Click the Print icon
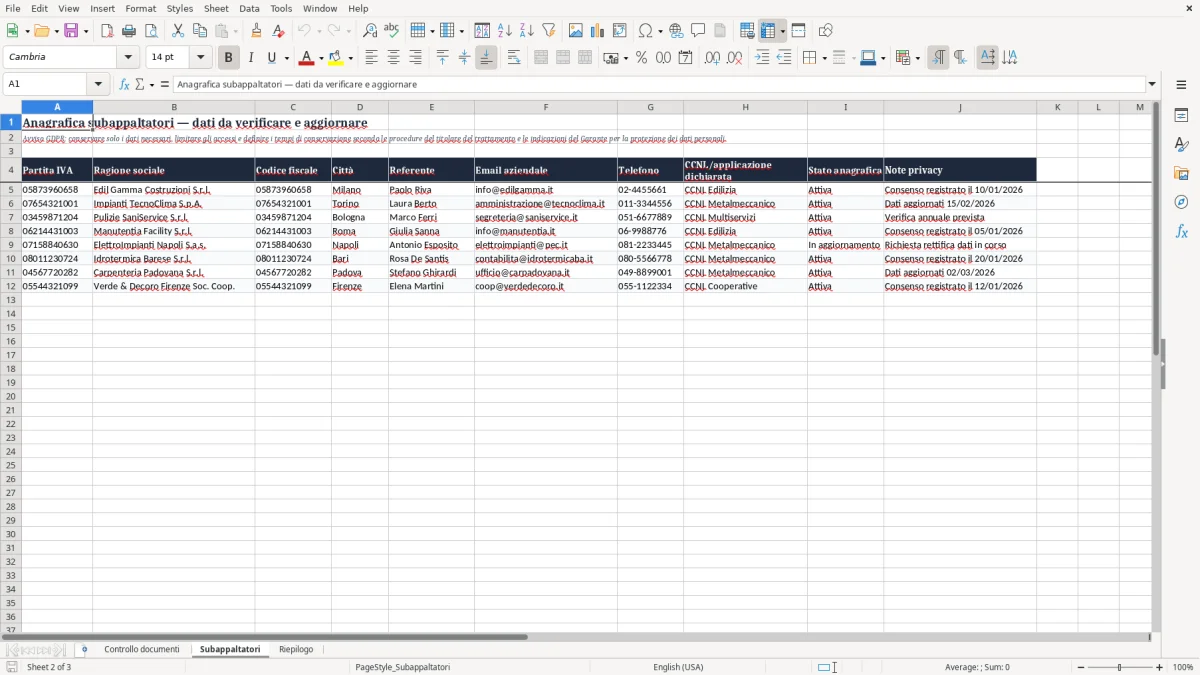This screenshot has width=1200, height=675. pos(129,31)
